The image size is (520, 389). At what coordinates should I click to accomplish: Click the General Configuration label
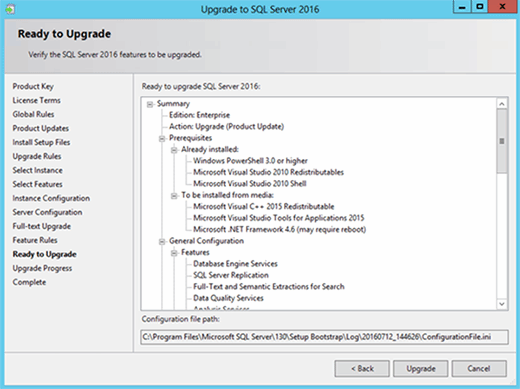tap(206, 241)
